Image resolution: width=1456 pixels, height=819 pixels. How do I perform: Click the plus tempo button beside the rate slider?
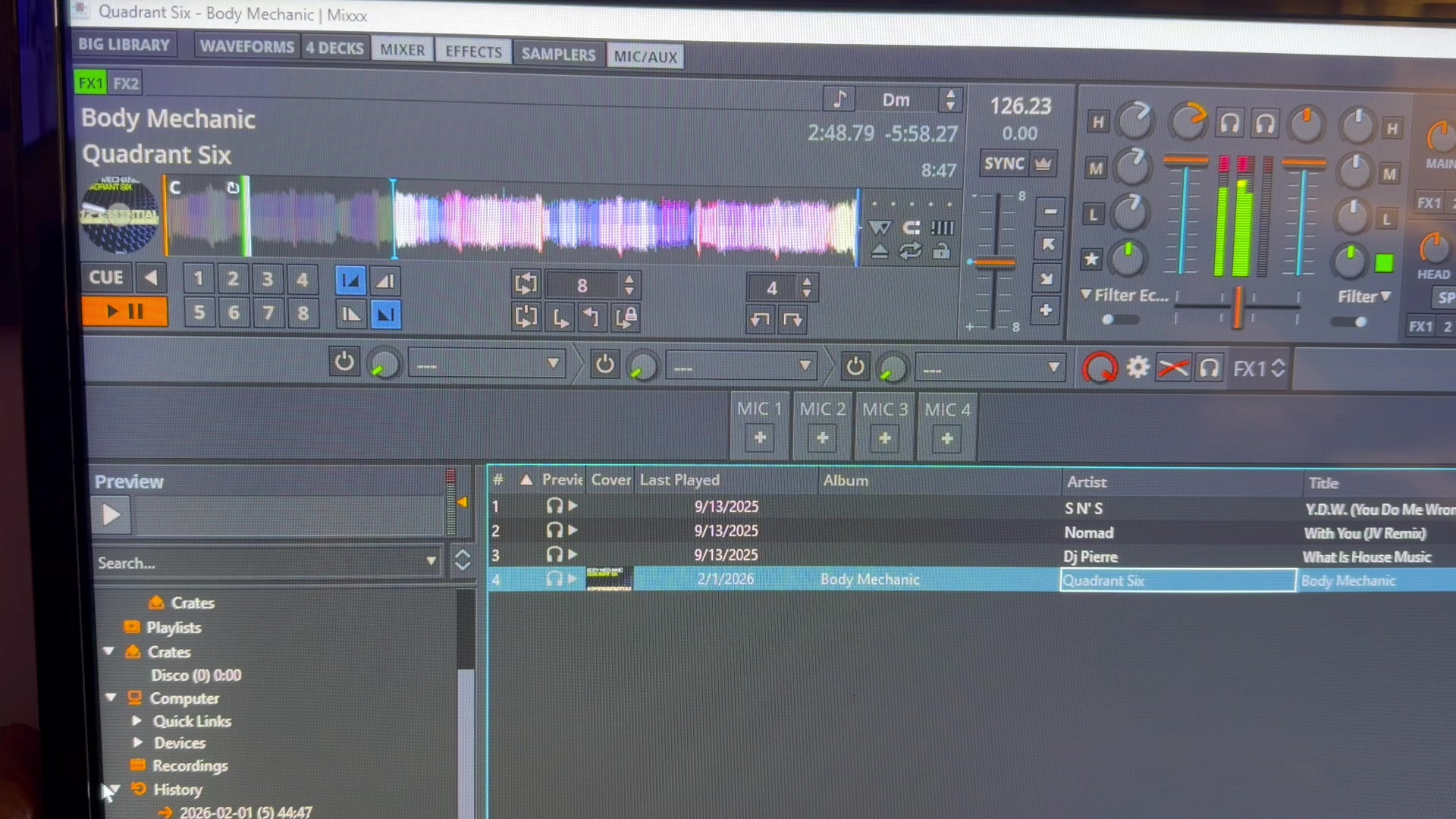click(1046, 310)
